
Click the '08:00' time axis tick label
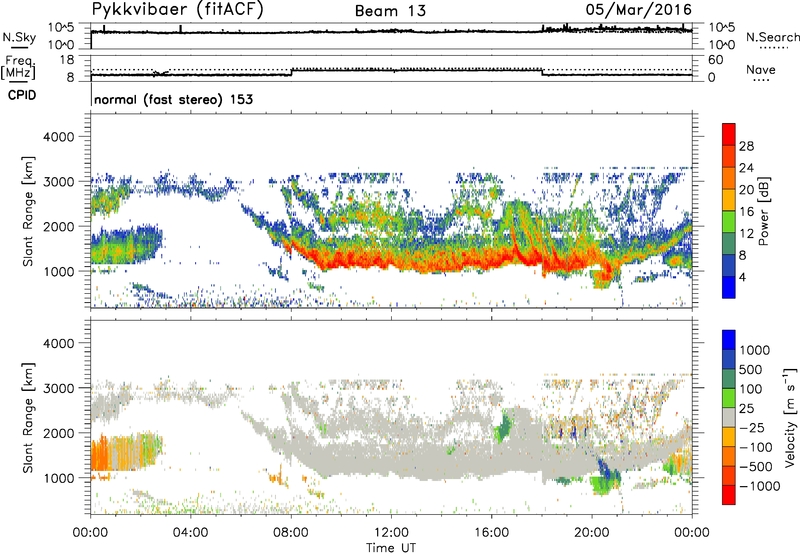(x=291, y=533)
